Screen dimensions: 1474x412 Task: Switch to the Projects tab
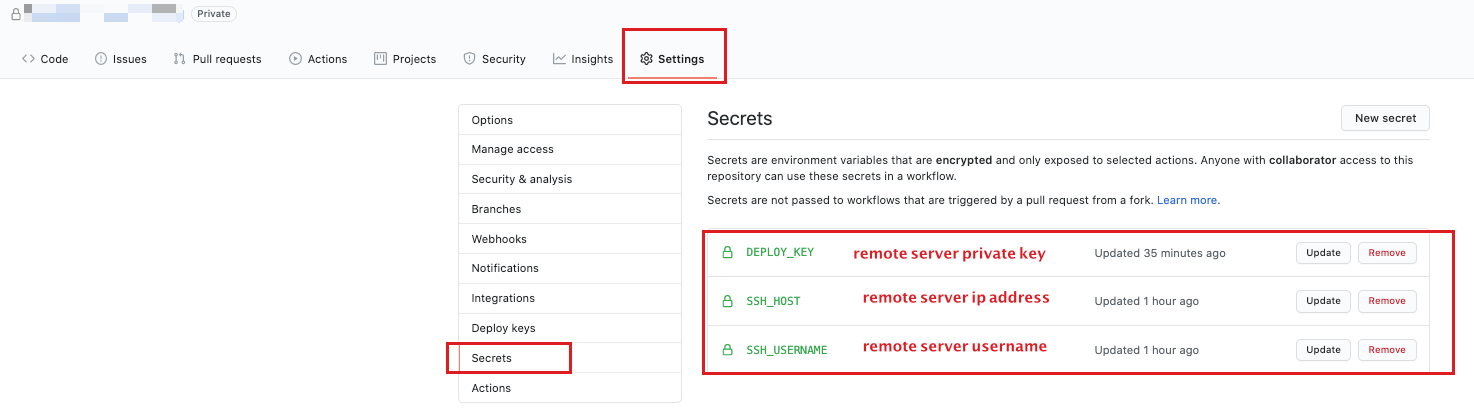[405, 59]
